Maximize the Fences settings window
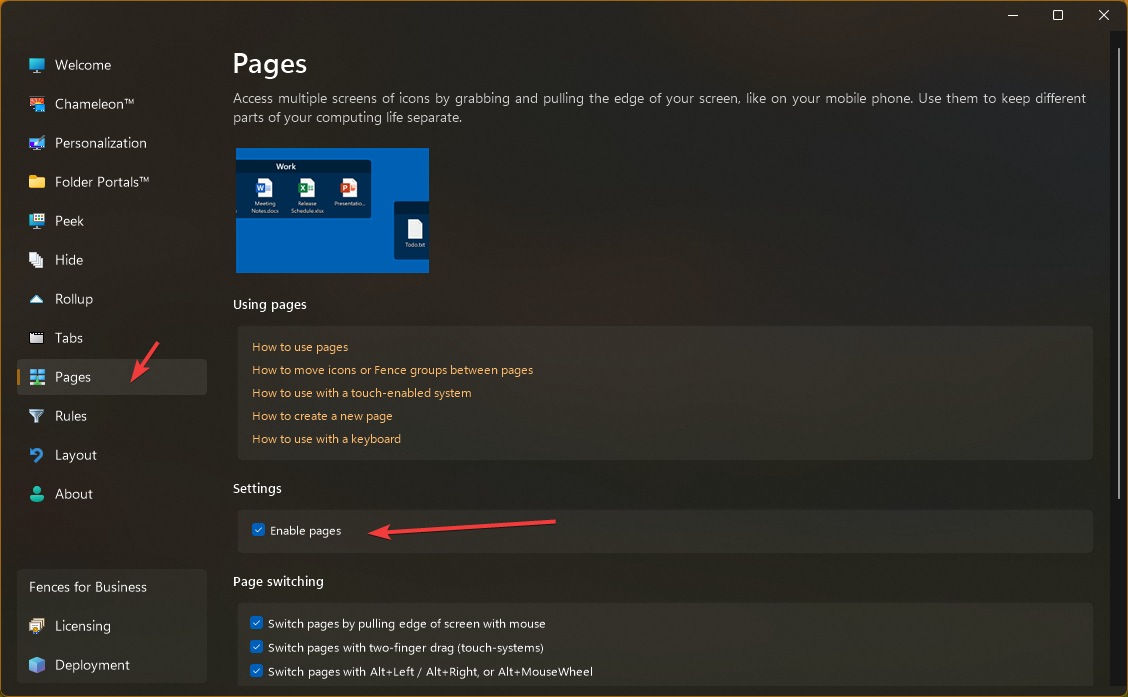 coord(1058,15)
